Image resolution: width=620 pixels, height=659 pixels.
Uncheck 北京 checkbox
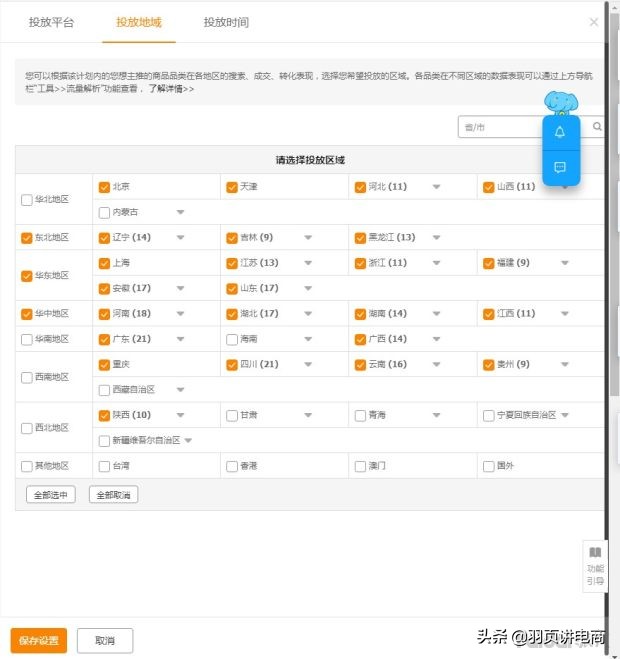click(x=104, y=187)
